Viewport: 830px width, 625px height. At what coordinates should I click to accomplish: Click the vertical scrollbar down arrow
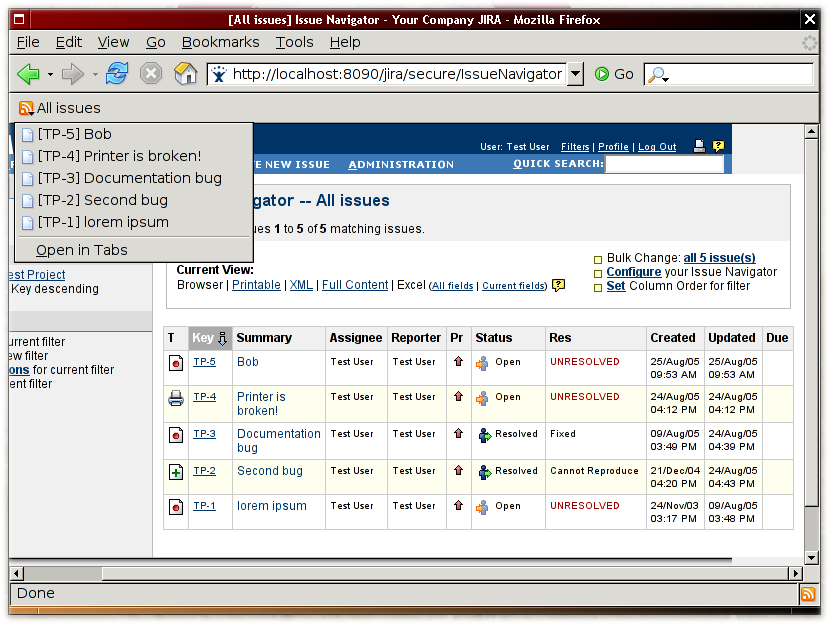click(811, 557)
